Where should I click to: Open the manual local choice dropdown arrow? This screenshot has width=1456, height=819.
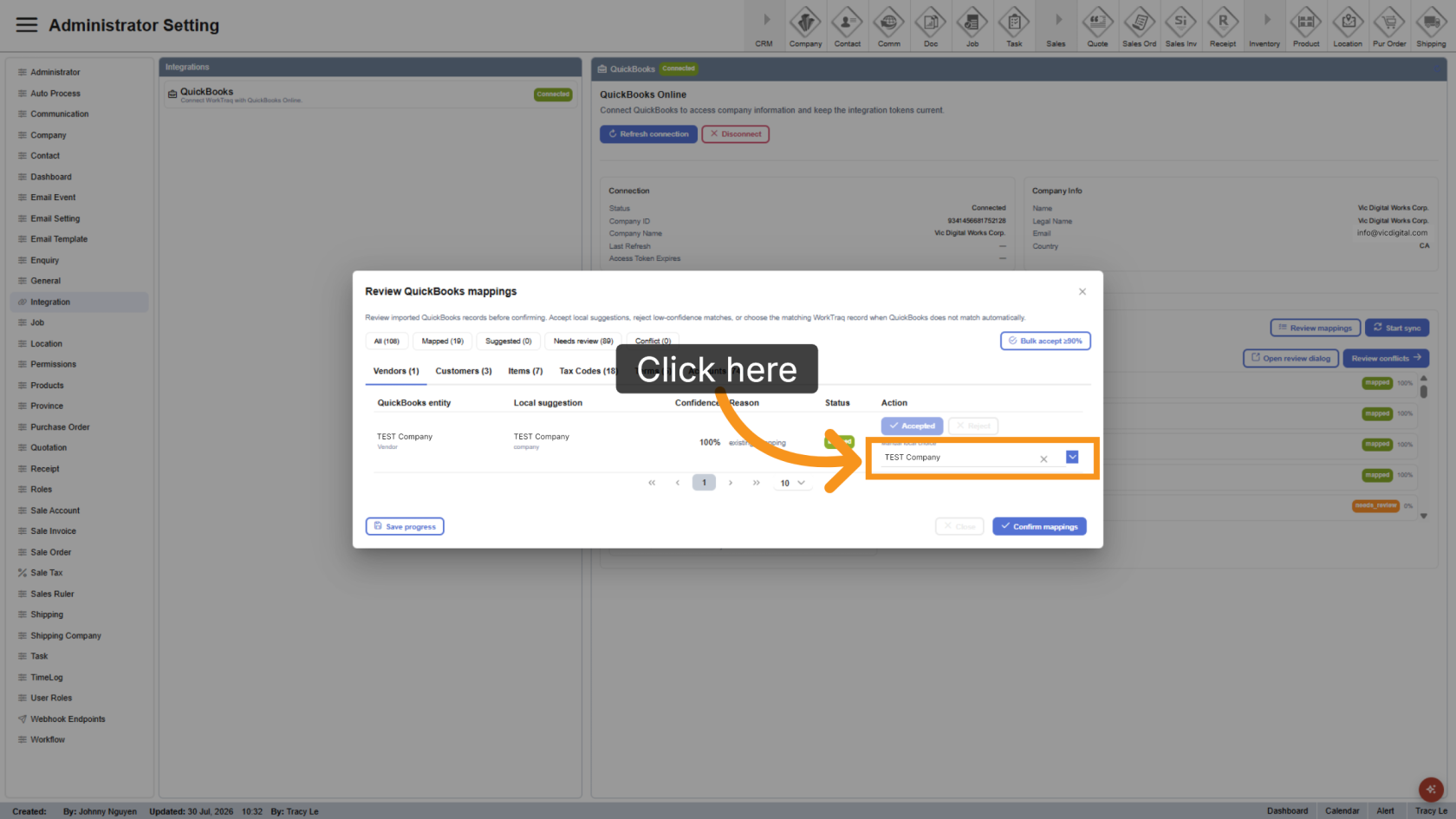coord(1072,457)
